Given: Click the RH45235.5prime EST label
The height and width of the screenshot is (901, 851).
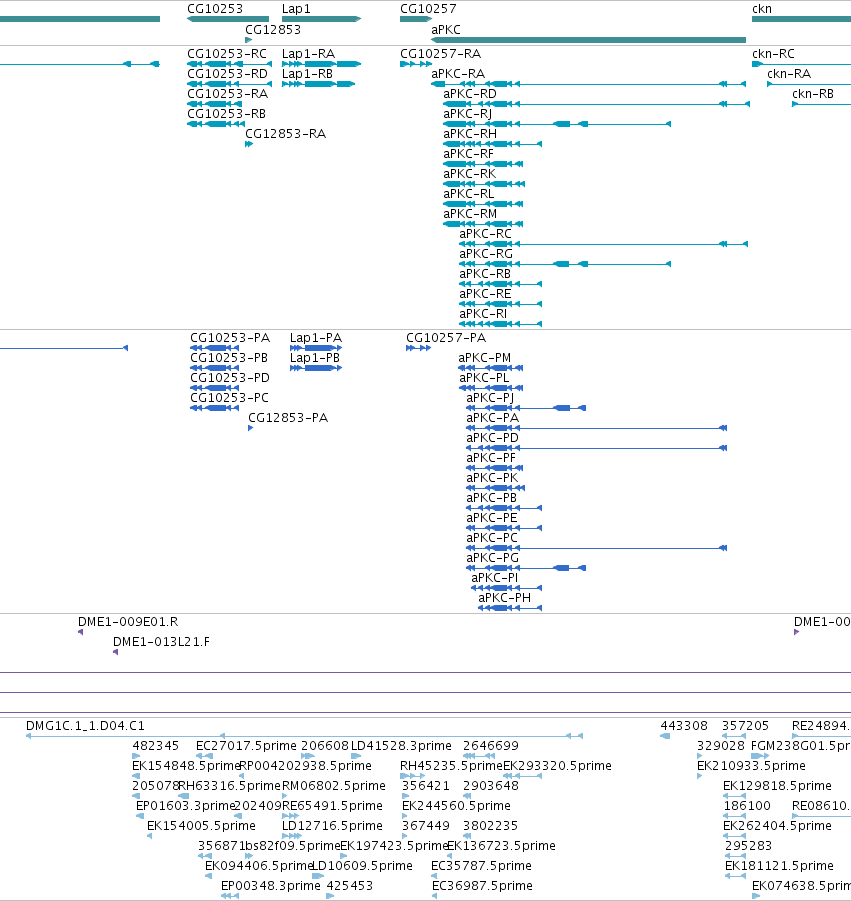Looking at the screenshot, I should pyautogui.click(x=451, y=766).
